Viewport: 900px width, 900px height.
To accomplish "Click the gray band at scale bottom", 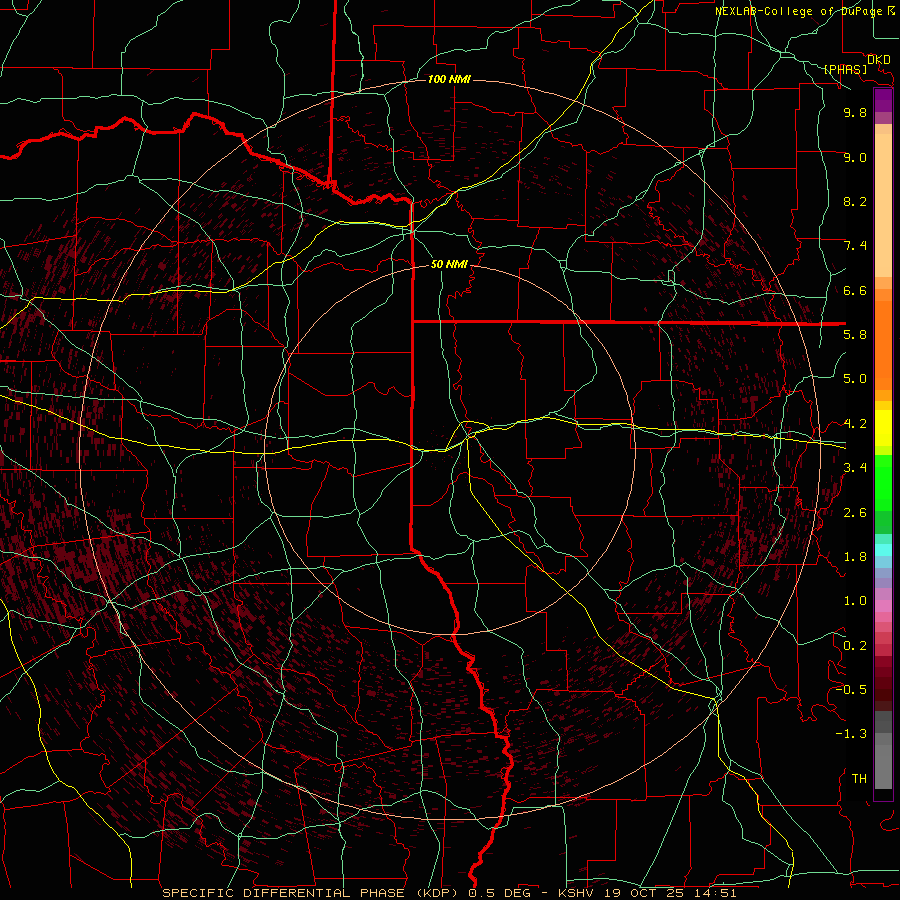I will point(883,766).
